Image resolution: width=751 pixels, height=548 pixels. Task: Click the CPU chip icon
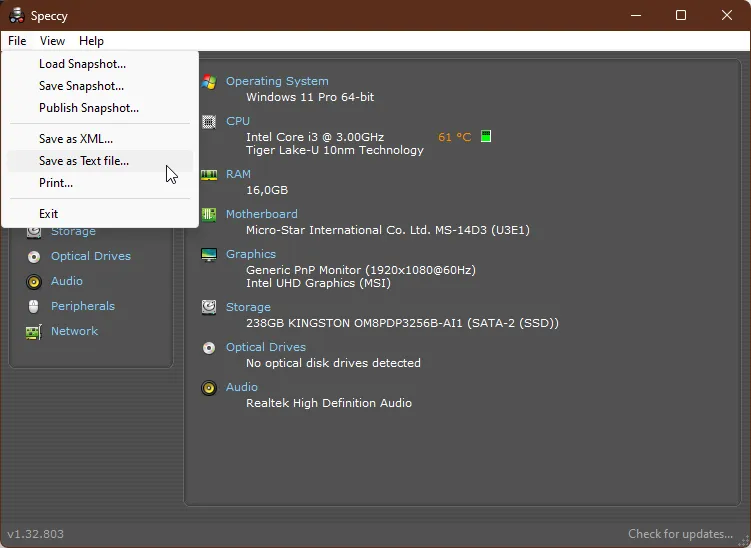pyautogui.click(x=209, y=122)
